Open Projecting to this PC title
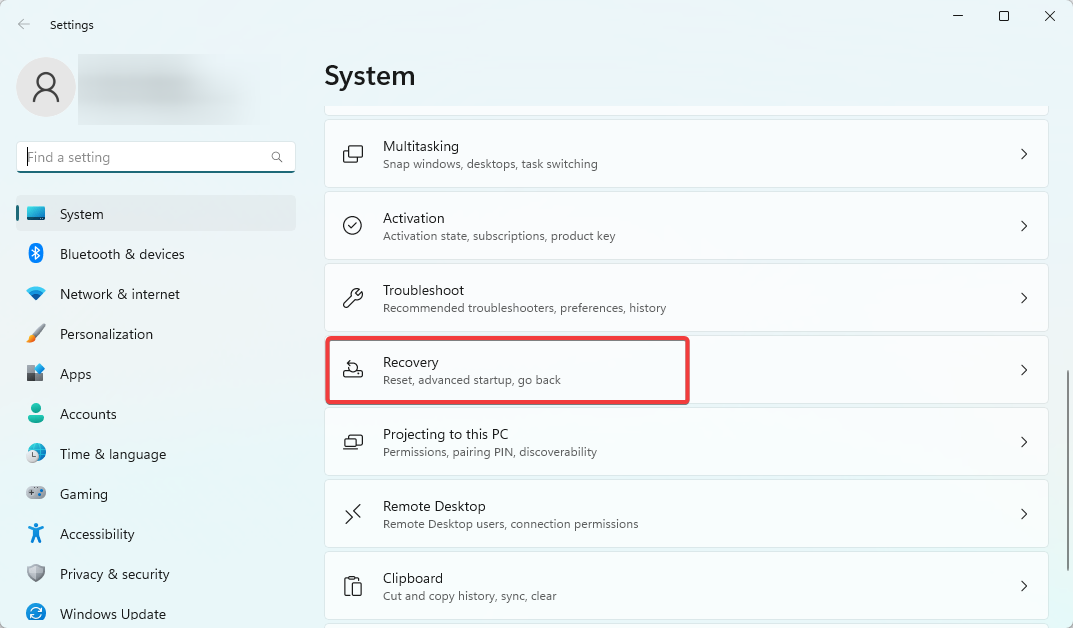 click(445, 434)
